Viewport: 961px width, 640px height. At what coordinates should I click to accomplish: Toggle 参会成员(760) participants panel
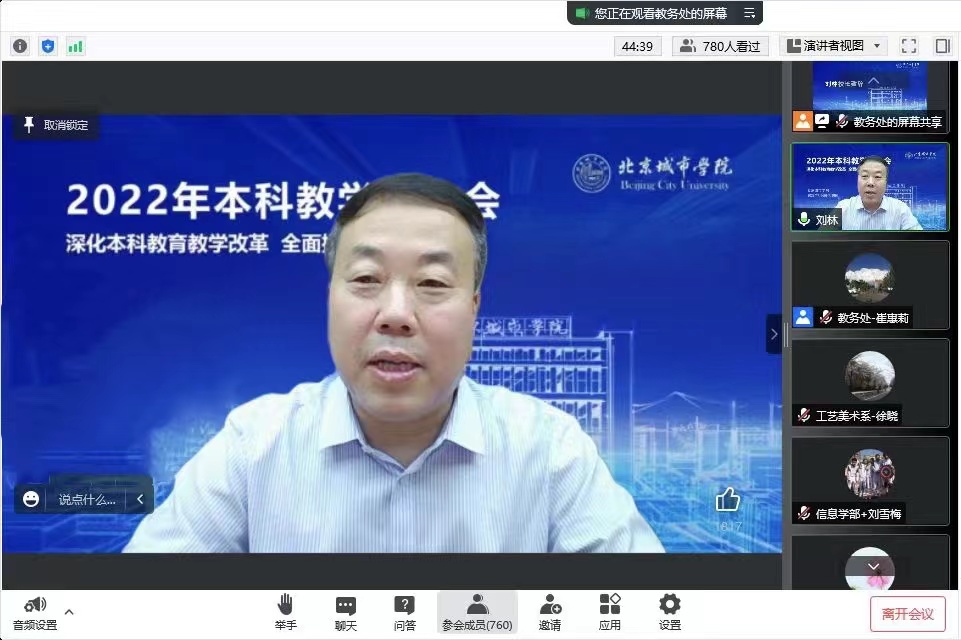coord(477,612)
